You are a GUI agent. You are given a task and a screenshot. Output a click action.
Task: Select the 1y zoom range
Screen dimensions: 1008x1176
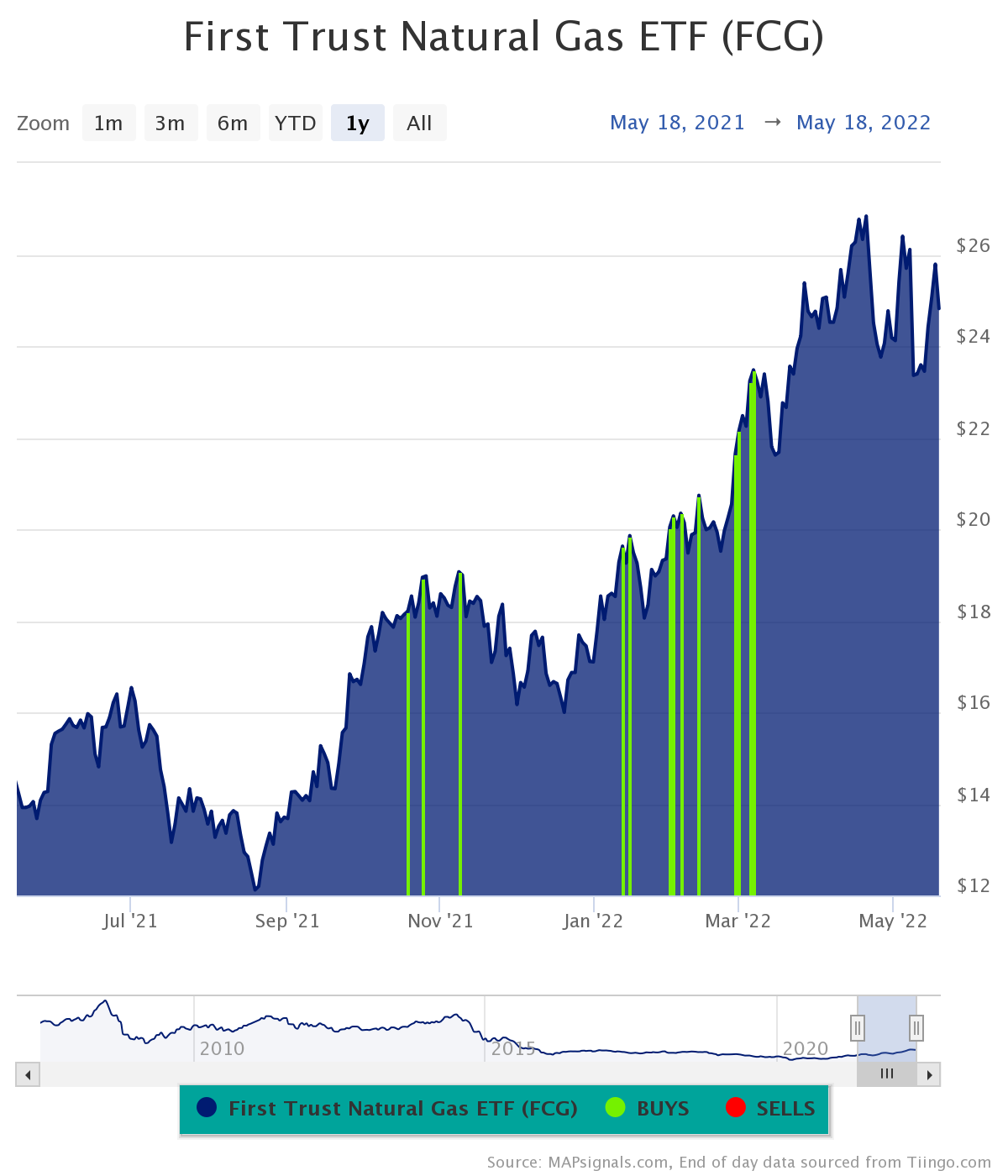pyautogui.click(x=358, y=123)
